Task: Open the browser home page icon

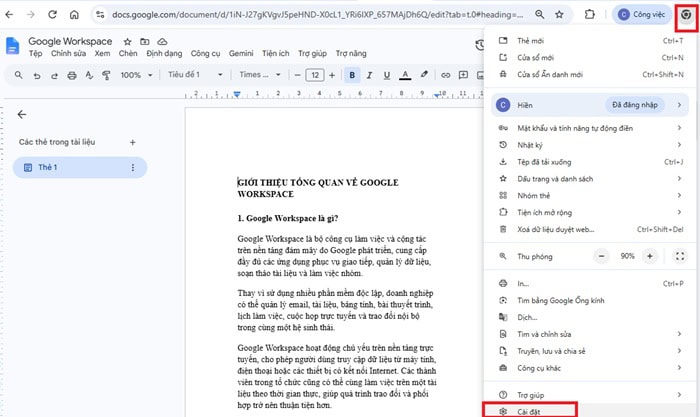Action: tap(74, 15)
